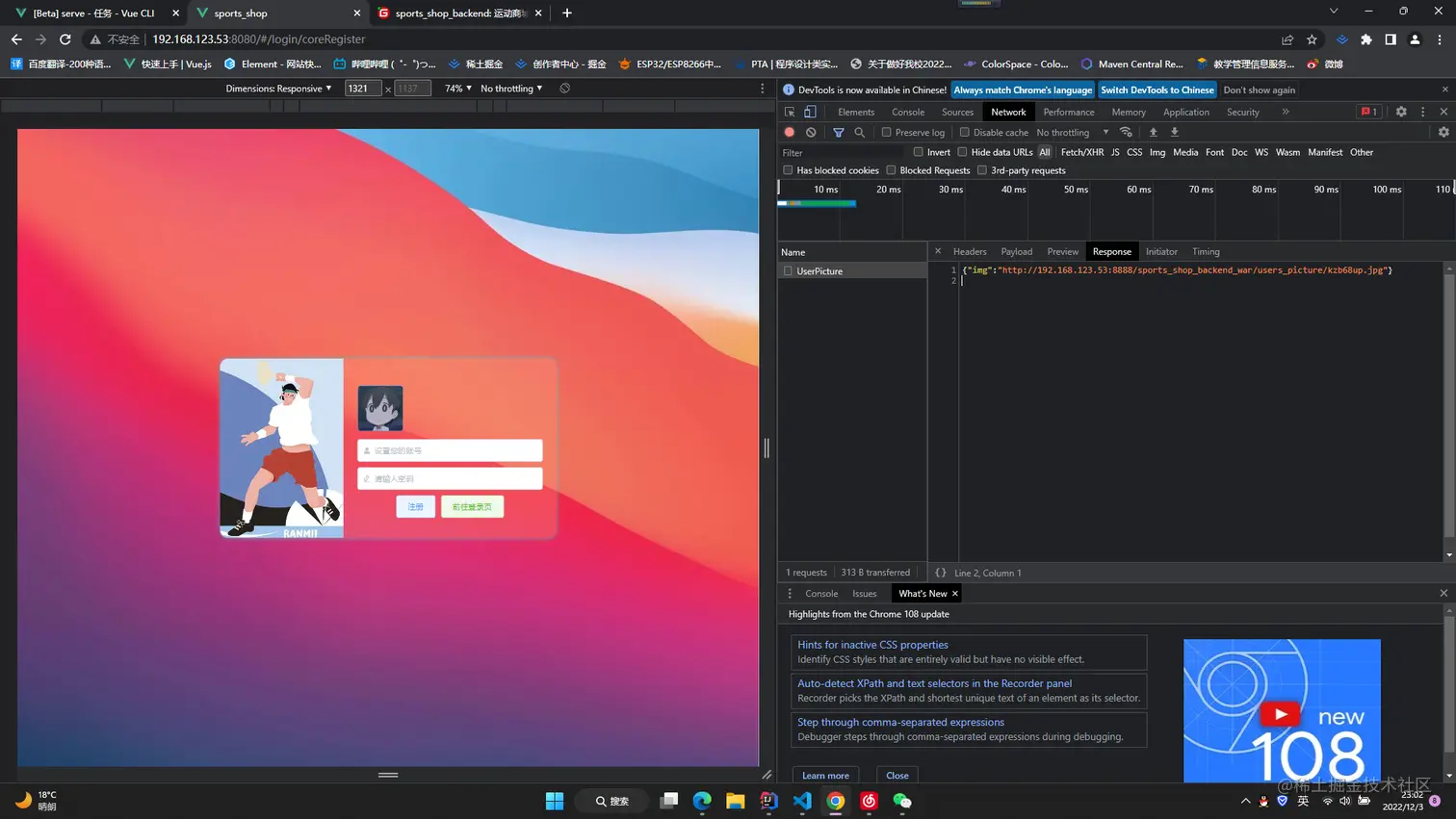Click Don't show again
The height and width of the screenshot is (819, 1456).
tap(1260, 90)
